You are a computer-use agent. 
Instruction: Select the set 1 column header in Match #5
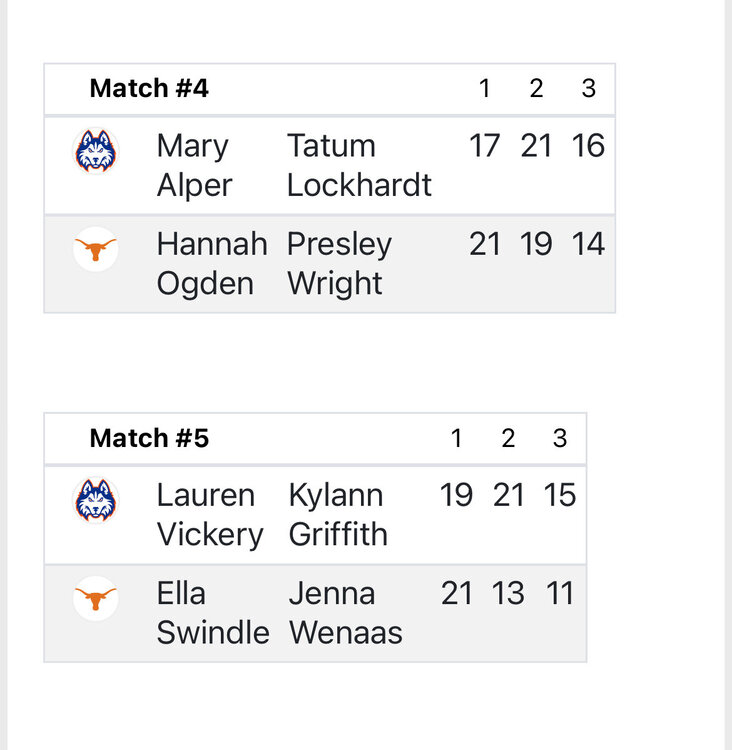point(456,438)
